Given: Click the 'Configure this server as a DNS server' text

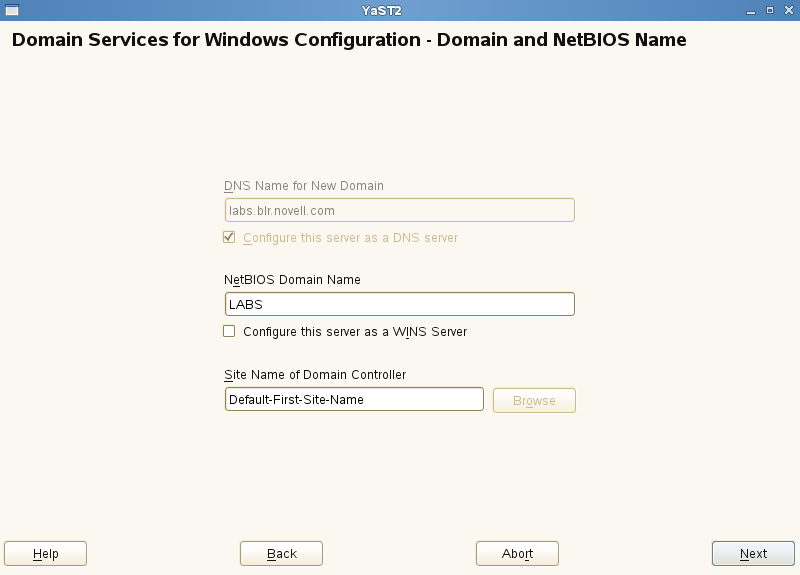Looking at the screenshot, I should pyautogui.click(x=350, y=238).
